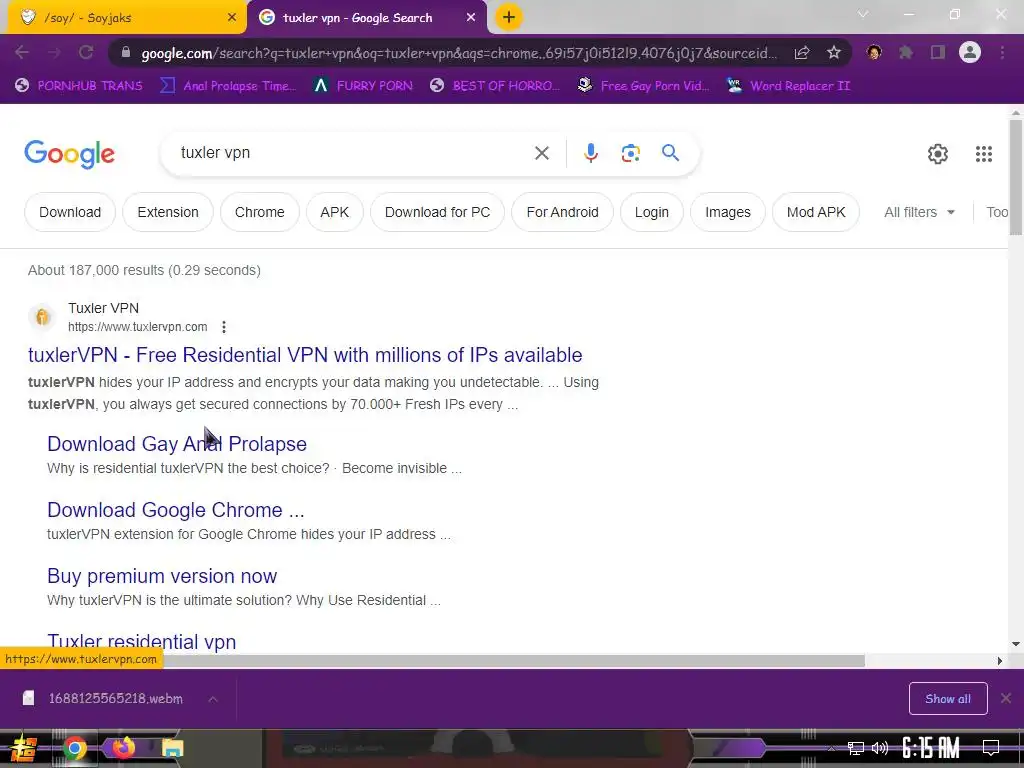Start voice search with the microphone

tap(591, 153)
